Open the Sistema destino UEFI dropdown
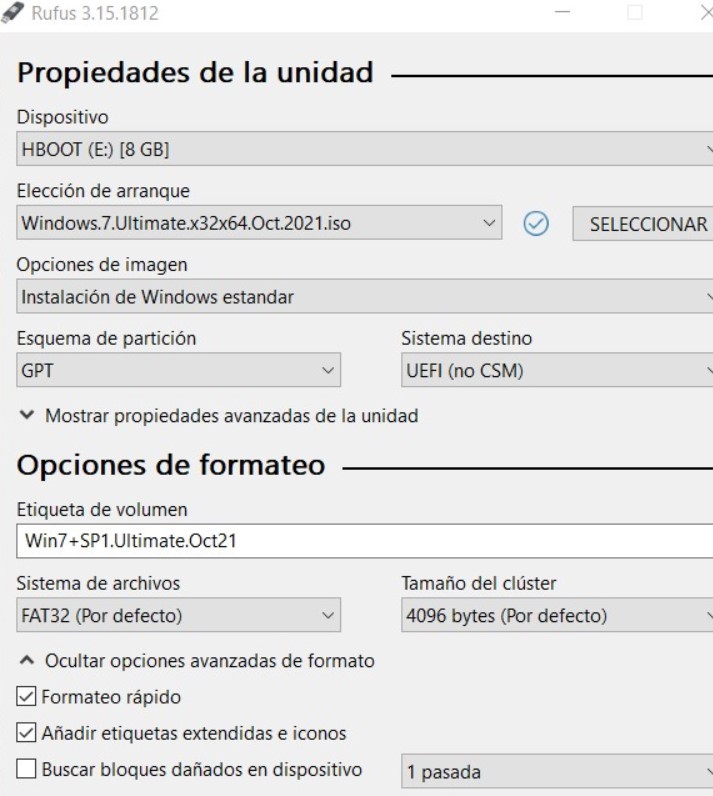Image resolution: width=713 pixels, height=796 pixels. [x=556, y=371]
